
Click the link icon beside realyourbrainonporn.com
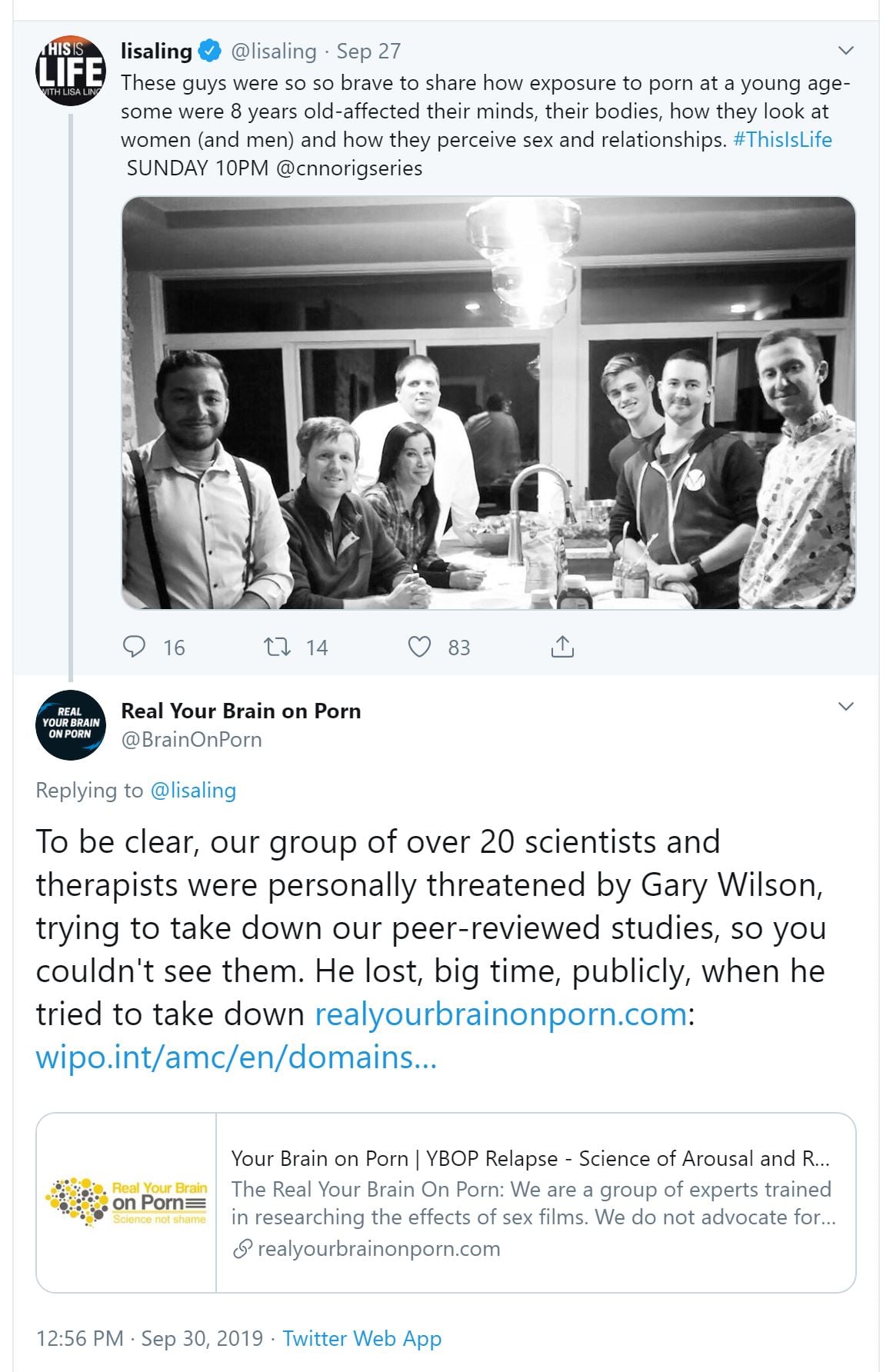click(242, 1249)
